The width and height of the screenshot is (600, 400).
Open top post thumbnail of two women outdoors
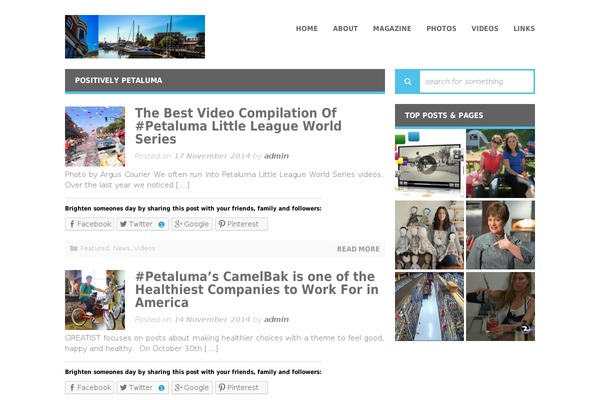[501, 163]
